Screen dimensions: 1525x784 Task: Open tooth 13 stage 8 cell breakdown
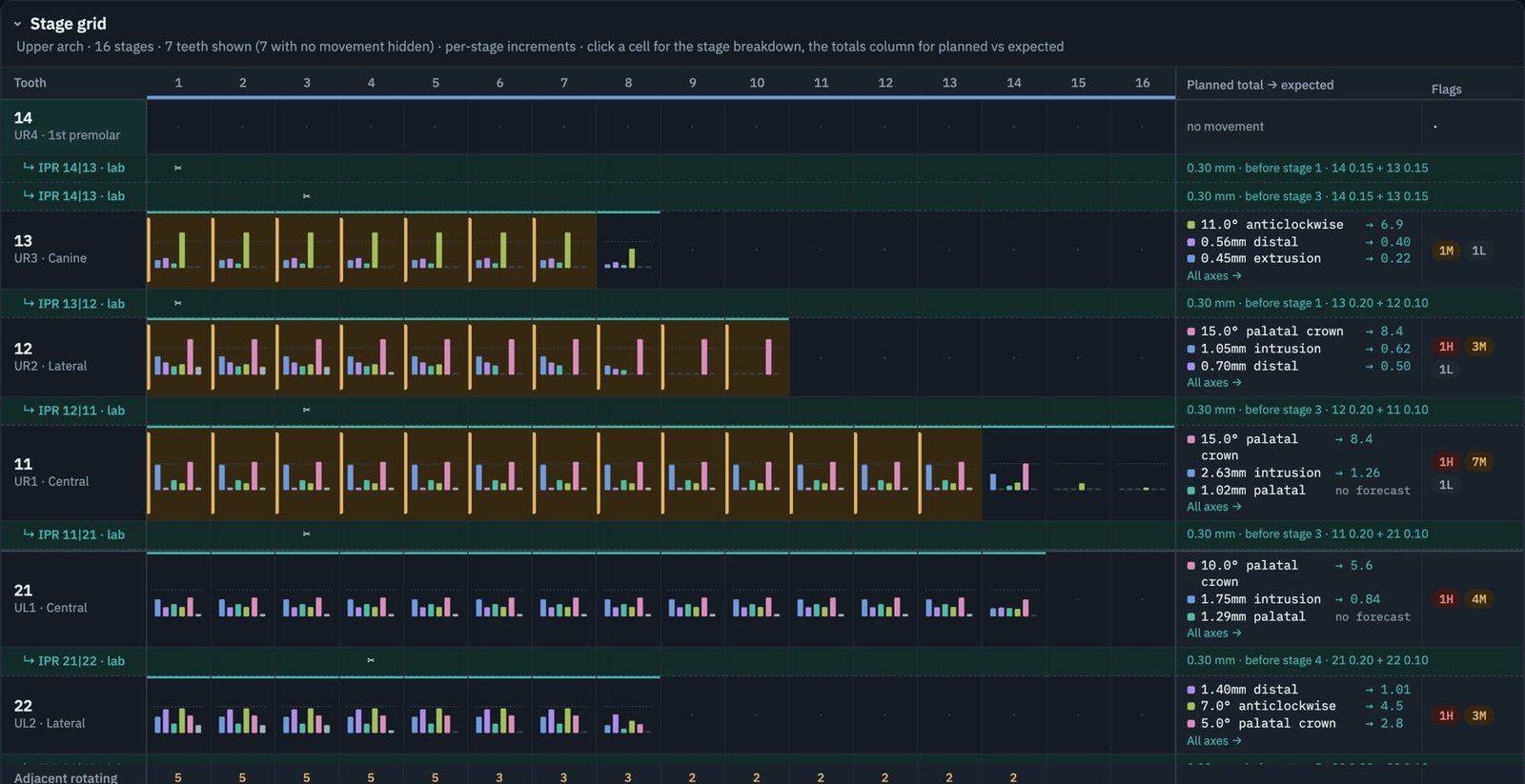pyautogui.click(x=628, y=251)
